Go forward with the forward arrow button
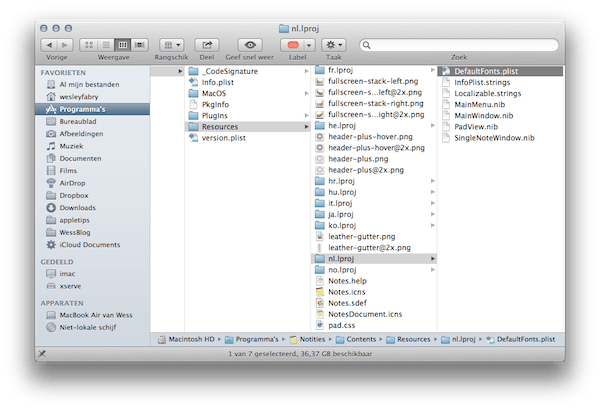This screenshot has width=600, height=410. (x=65, y=45)
